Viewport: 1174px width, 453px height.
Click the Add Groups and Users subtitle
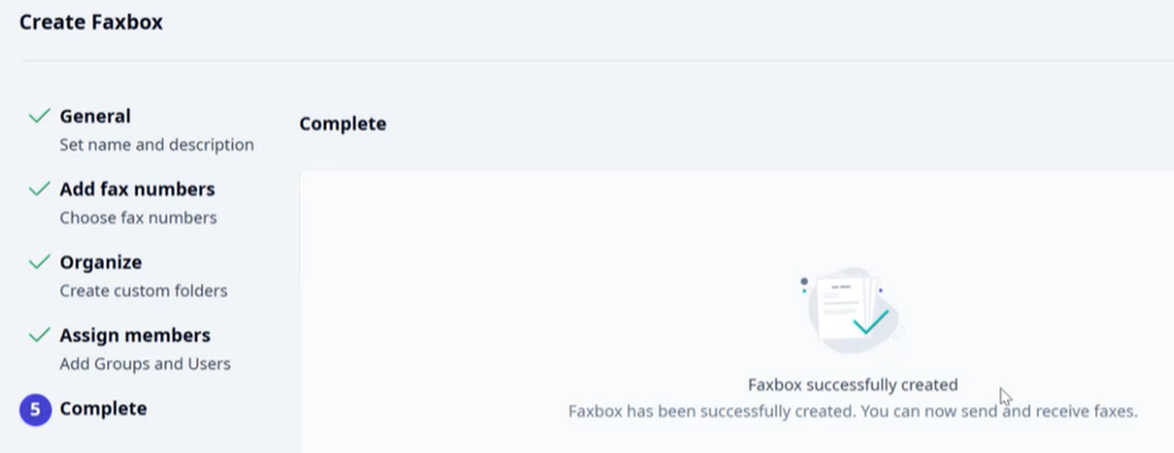coord(145,364)
